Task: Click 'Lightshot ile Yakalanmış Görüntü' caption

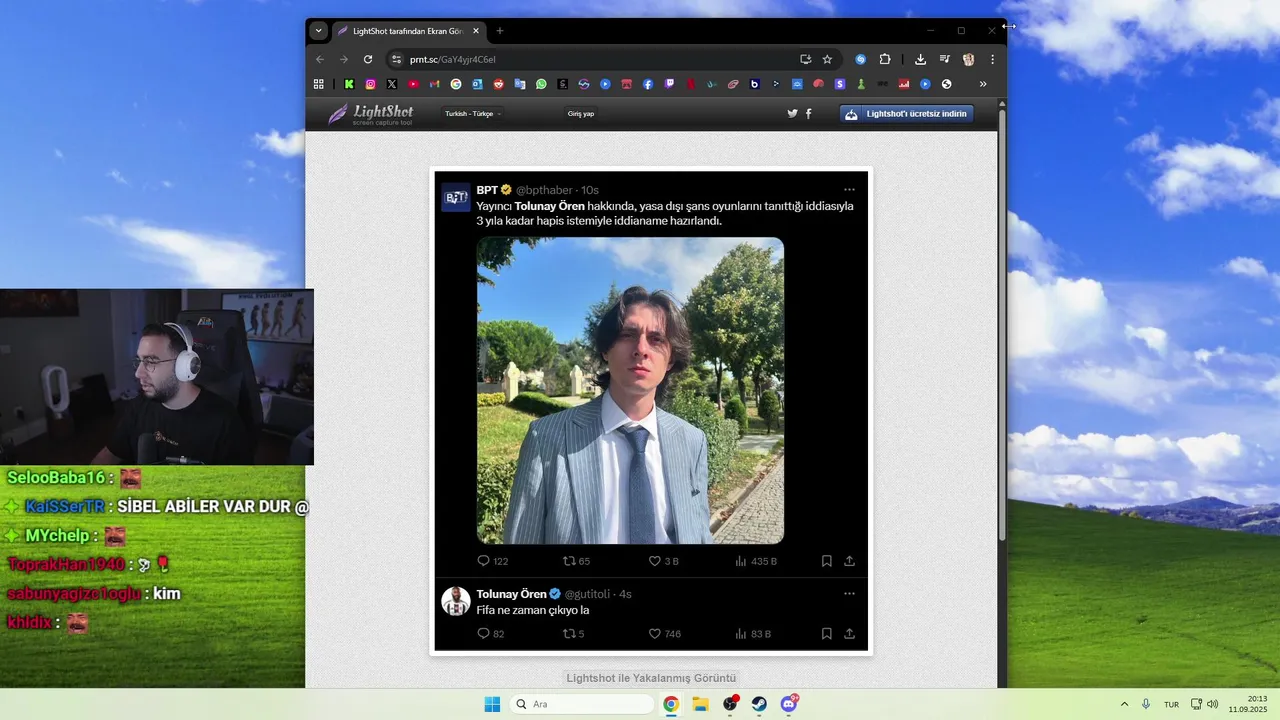Action: 651,677
